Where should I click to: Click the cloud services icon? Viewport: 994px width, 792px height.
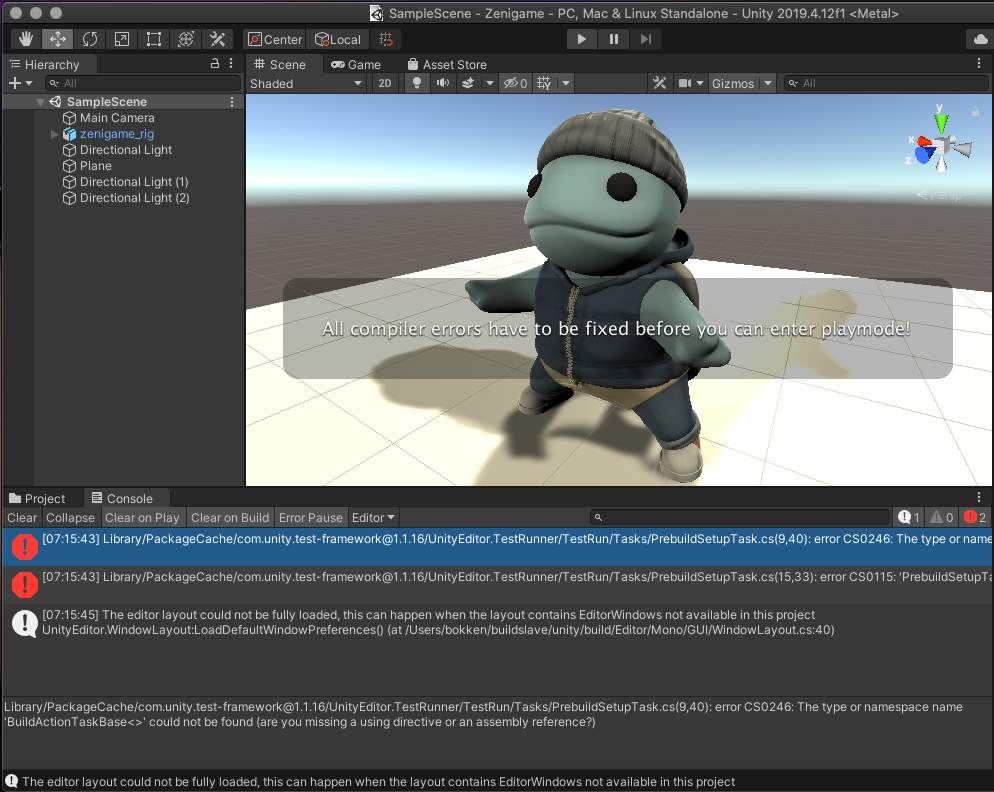click(979, 39)
